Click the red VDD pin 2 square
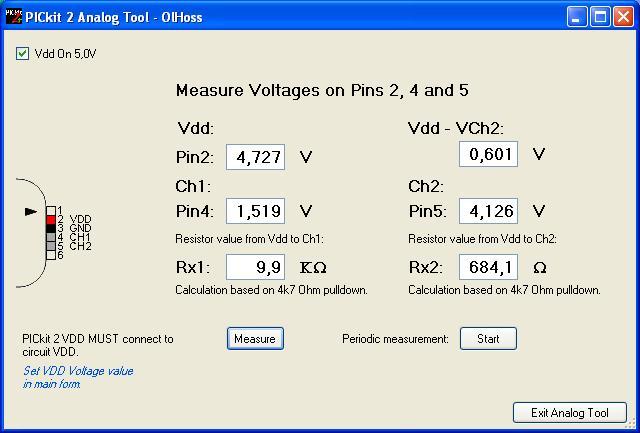The height and width of the screenshot is (433, 640). click(x=51, y=220)
